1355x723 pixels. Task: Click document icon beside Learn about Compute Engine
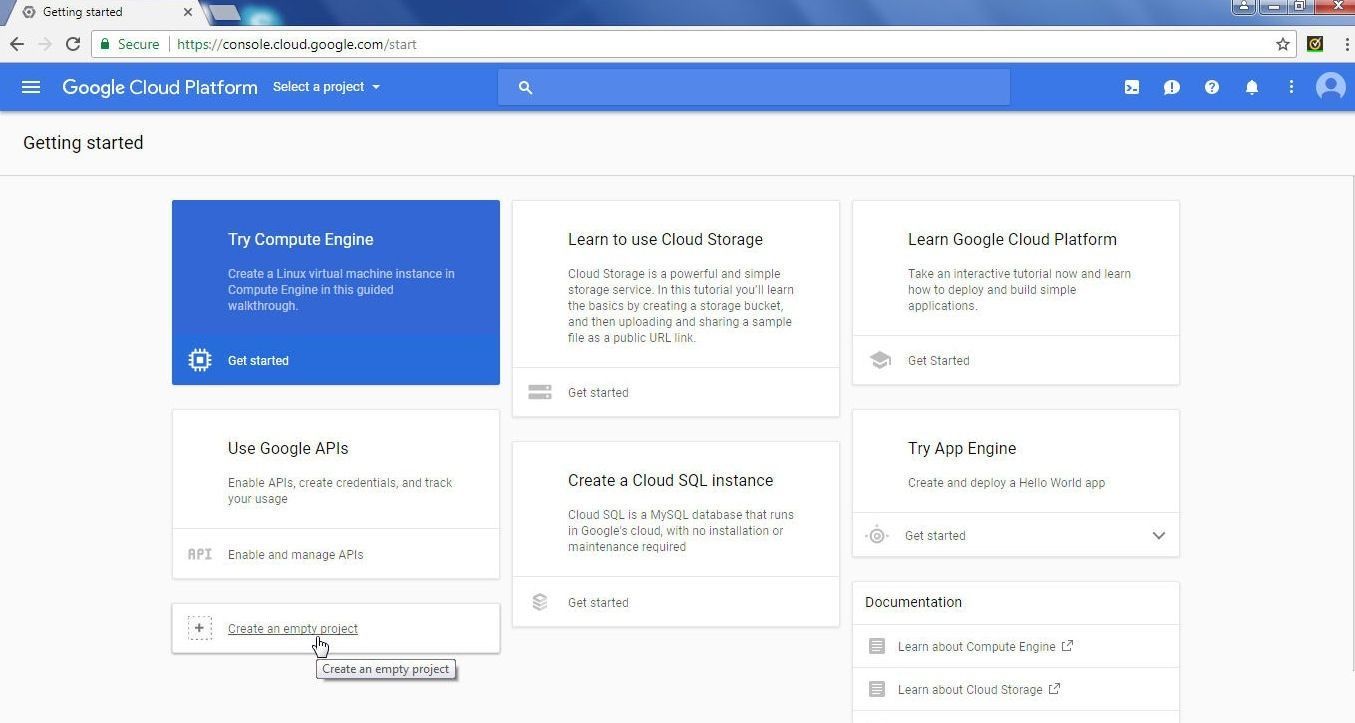tap(877, 646)
